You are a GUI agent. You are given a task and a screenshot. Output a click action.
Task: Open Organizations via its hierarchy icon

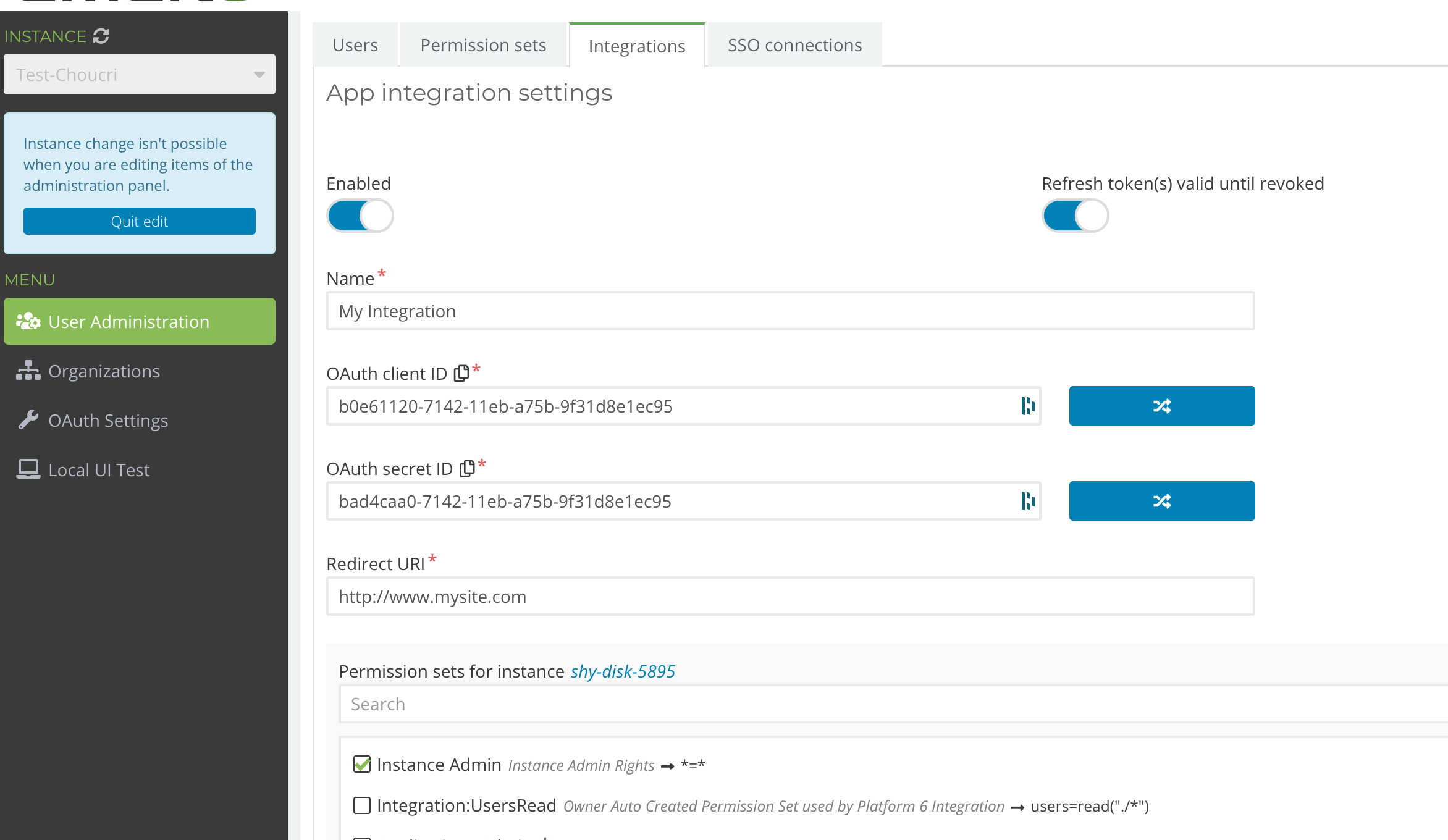pos(27,371)
